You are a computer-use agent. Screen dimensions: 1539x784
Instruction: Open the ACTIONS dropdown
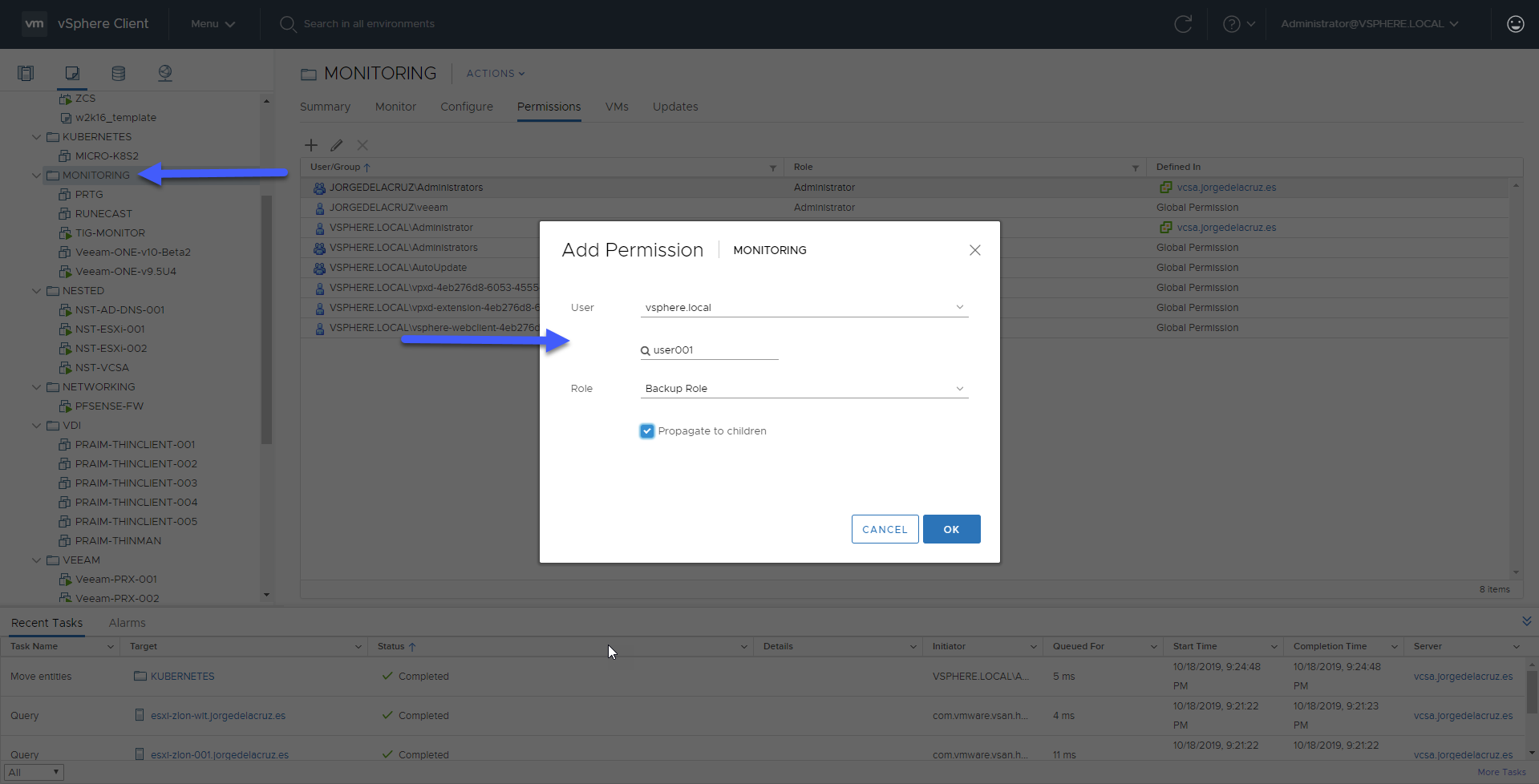(x=496, y=73)
